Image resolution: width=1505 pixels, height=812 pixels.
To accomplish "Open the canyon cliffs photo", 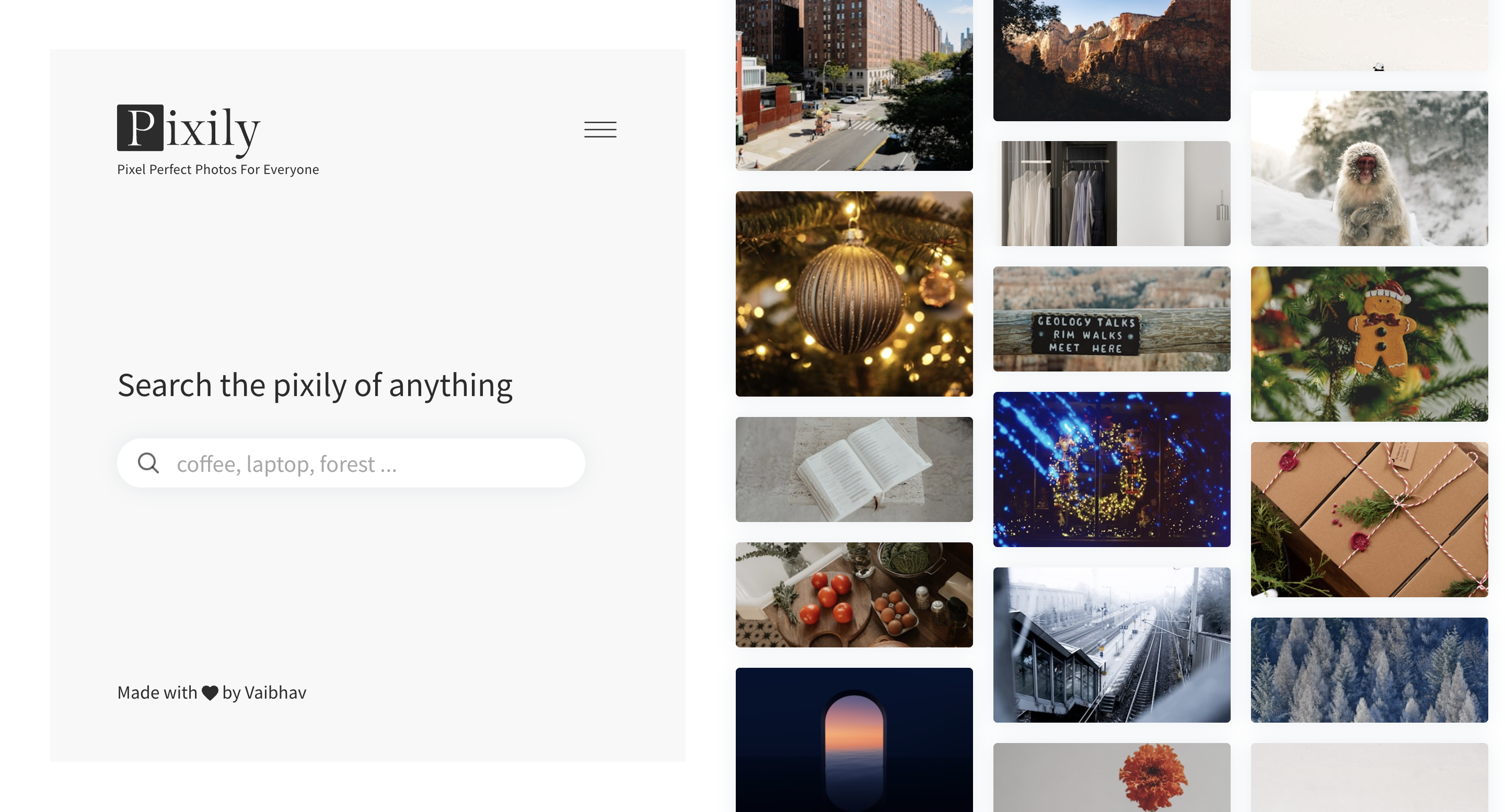I will coord(1112,60).
